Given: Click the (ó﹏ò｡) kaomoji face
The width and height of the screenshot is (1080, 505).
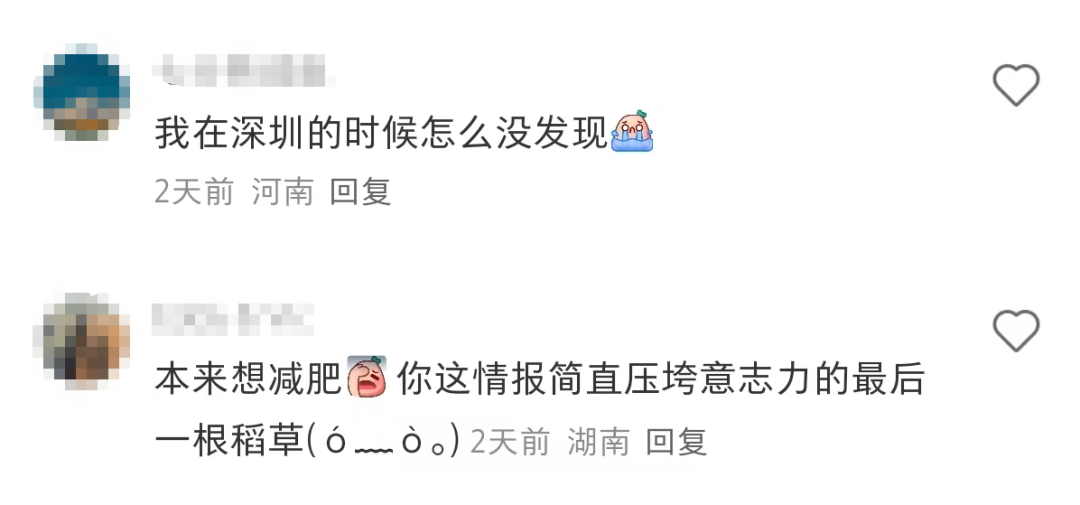Looking at the screenshot, I should (382, 441).
